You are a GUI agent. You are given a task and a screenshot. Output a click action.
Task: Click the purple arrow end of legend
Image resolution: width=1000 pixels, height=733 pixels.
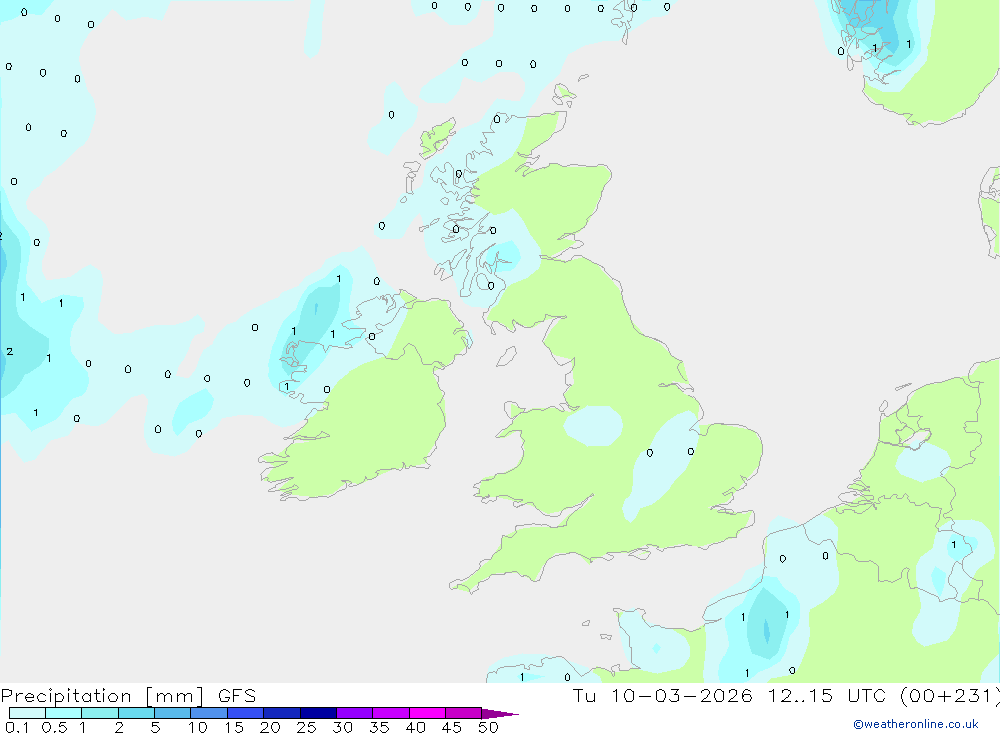tap(499, 714)
